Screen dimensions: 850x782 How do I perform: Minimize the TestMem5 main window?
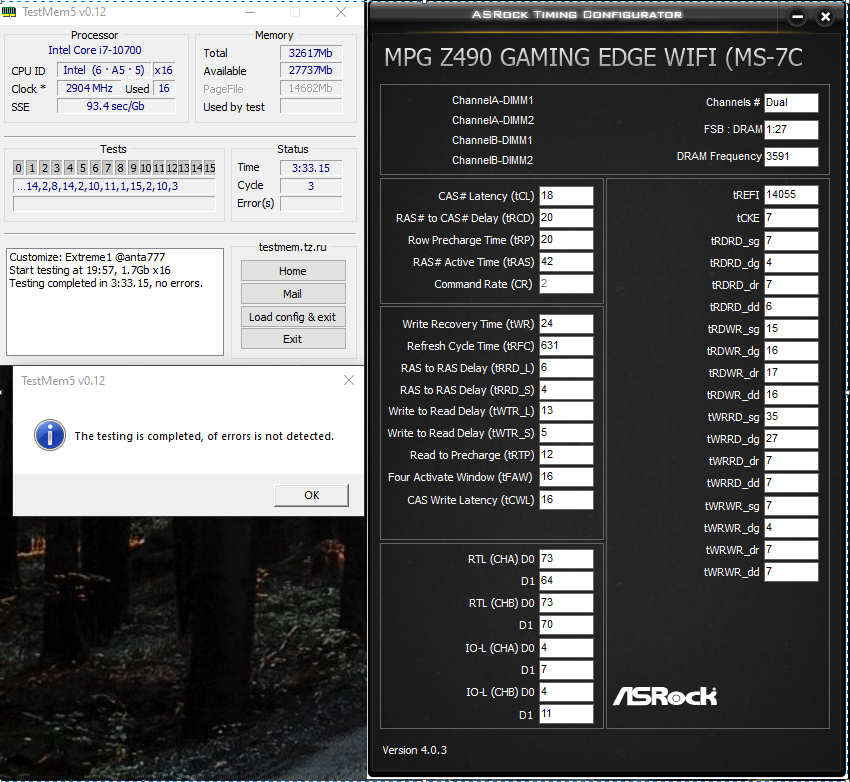250,12
